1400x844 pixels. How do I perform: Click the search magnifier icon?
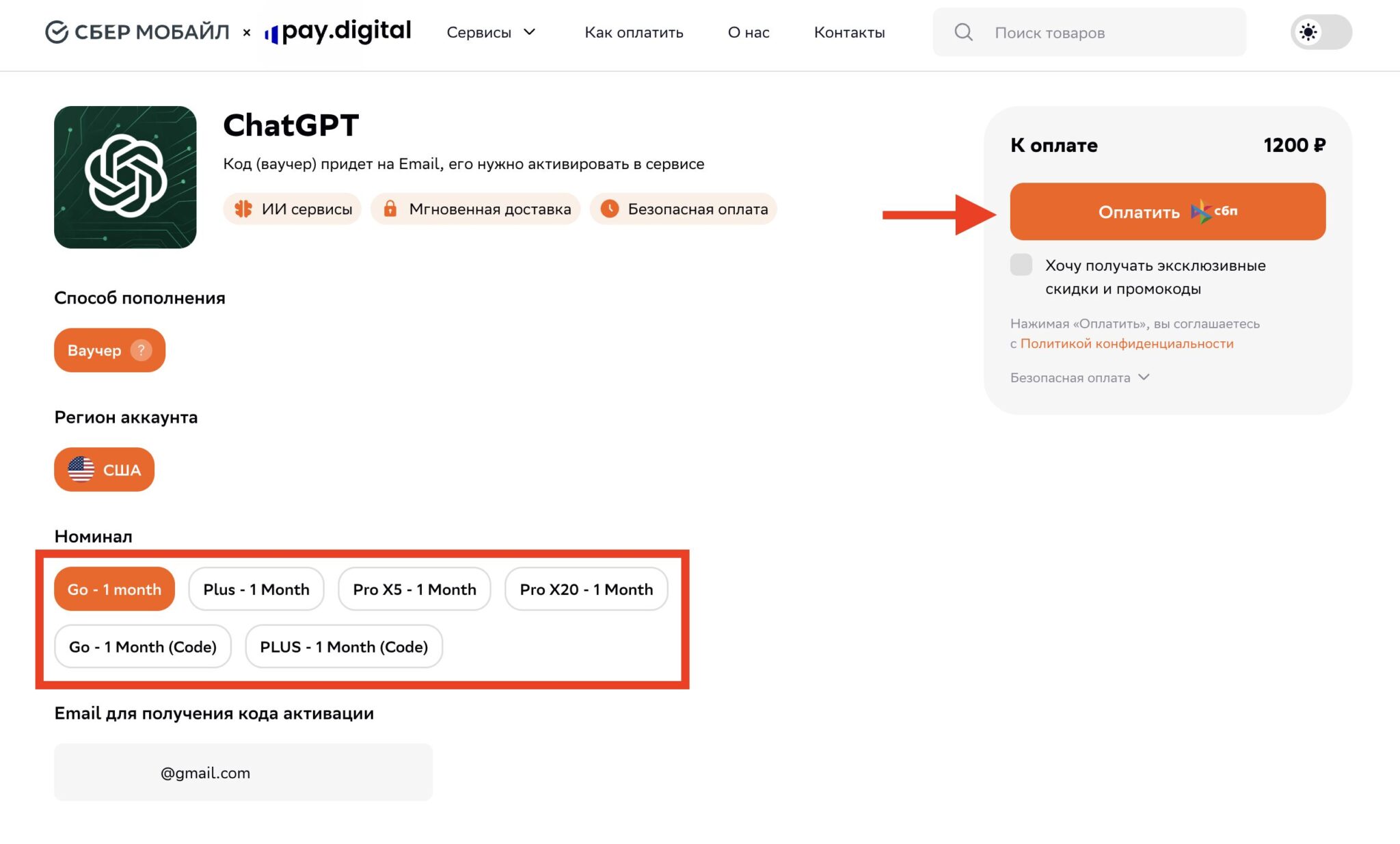[963, 32]
